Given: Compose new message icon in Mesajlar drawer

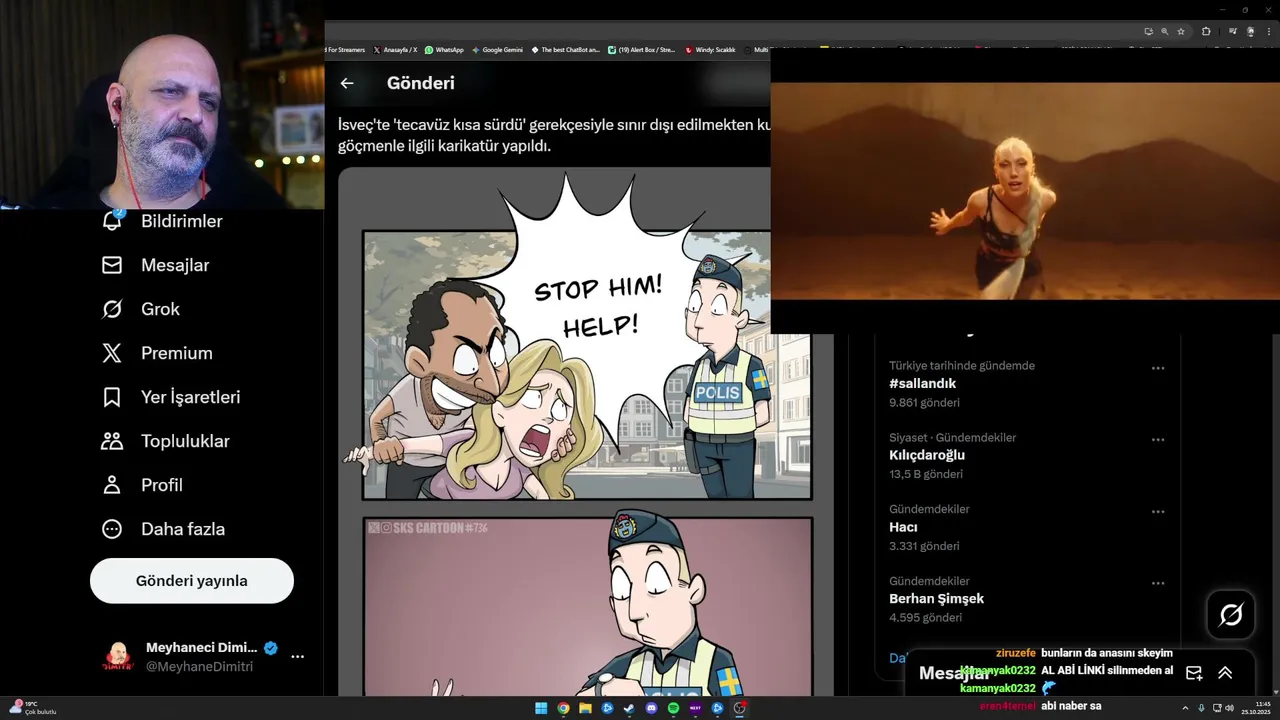Looking at the screenshot, I should pos(1194,673).
